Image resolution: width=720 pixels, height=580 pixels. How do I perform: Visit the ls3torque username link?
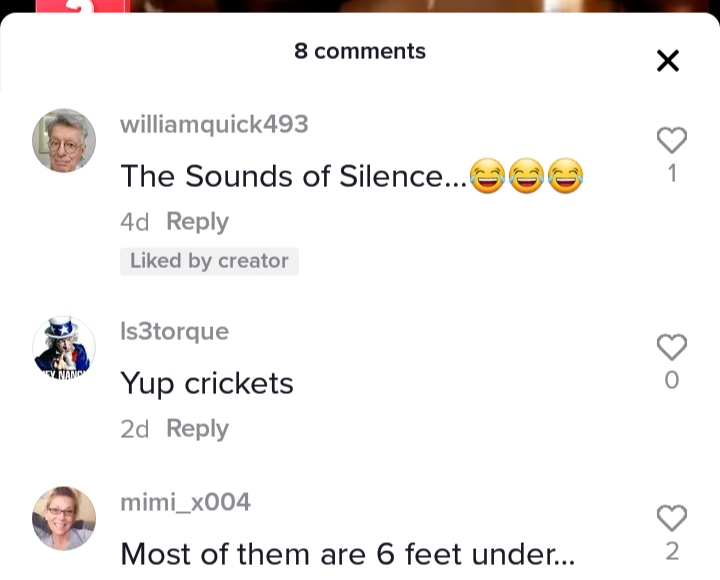[174, 331]
